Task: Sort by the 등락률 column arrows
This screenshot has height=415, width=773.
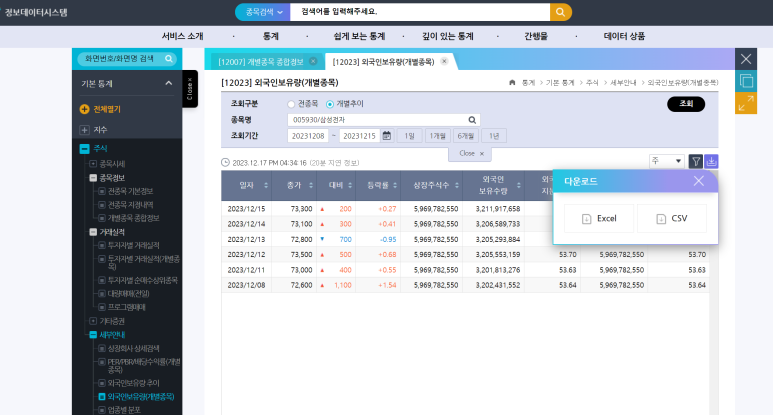Action: point(395,185)
